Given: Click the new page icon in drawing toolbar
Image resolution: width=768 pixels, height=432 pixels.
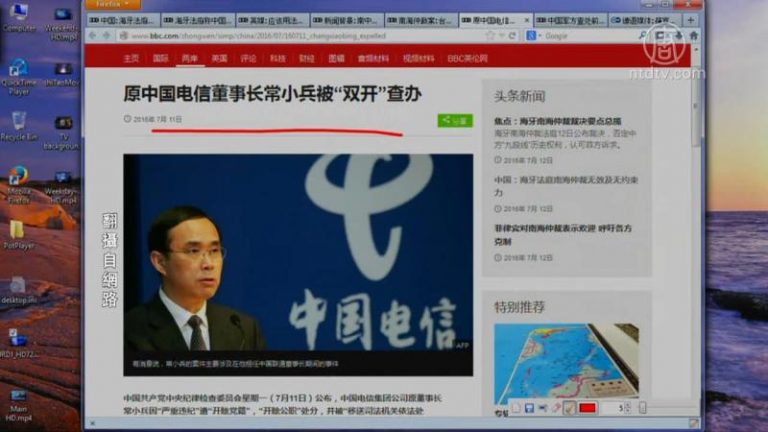Looking at the screenshot, I should [x=516, y=408].
